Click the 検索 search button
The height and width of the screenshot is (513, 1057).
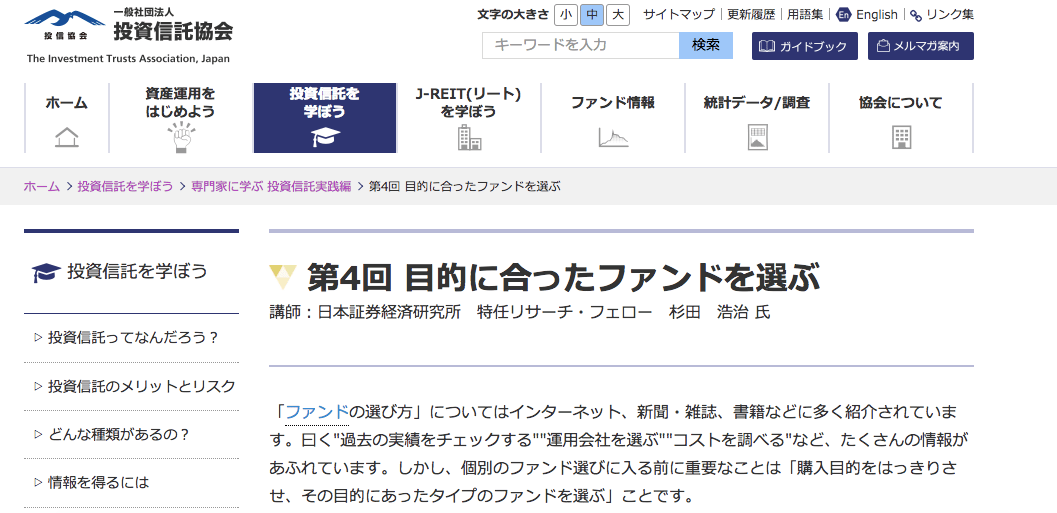point(706,45)
